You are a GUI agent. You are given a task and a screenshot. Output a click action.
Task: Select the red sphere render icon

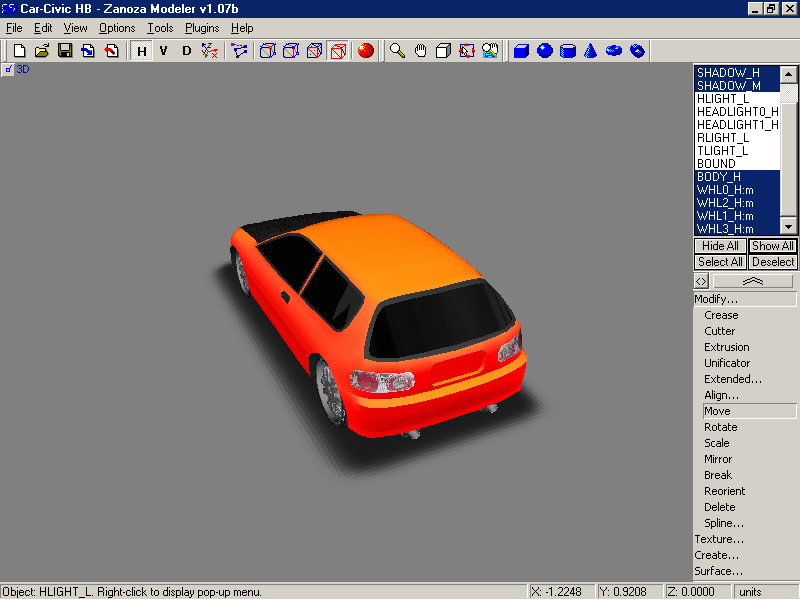(x=366, y=50)
